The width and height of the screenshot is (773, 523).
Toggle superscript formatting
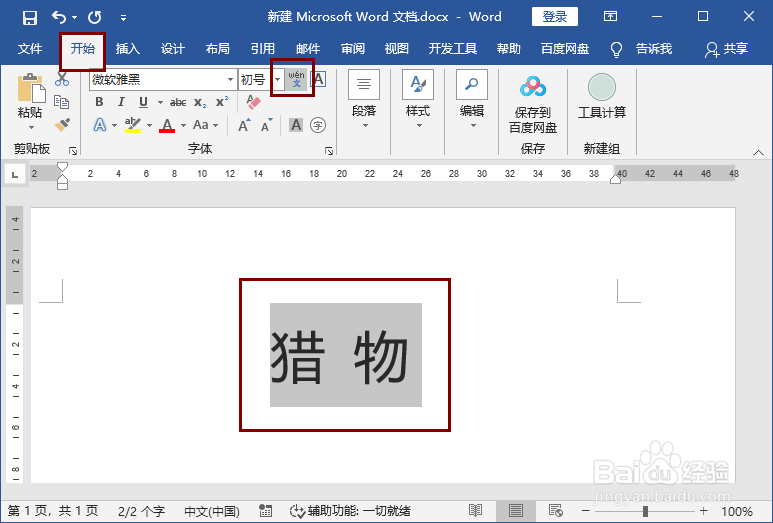coord(222,102)
